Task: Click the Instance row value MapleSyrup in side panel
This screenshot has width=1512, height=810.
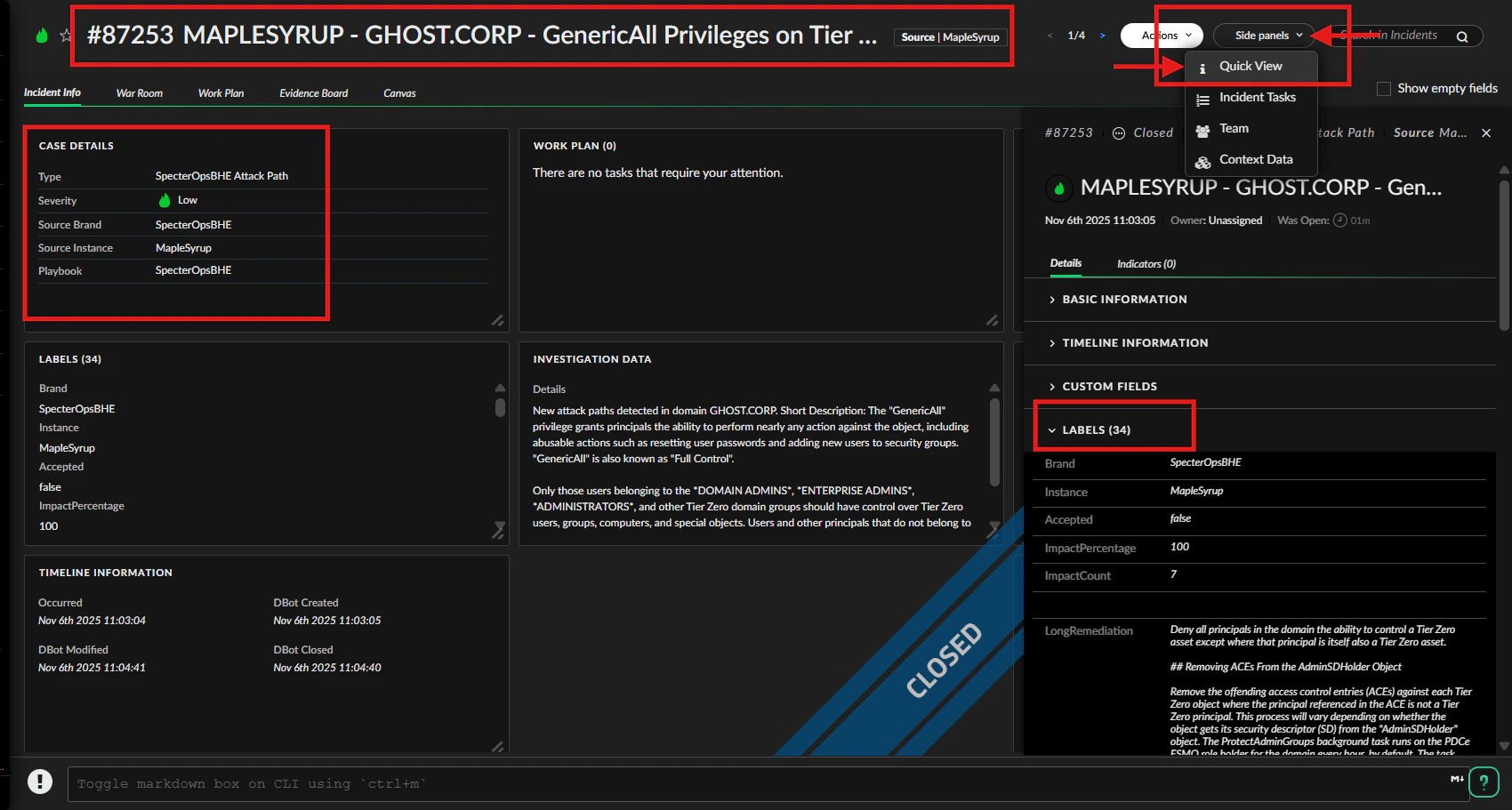Action: (1196, 491)
